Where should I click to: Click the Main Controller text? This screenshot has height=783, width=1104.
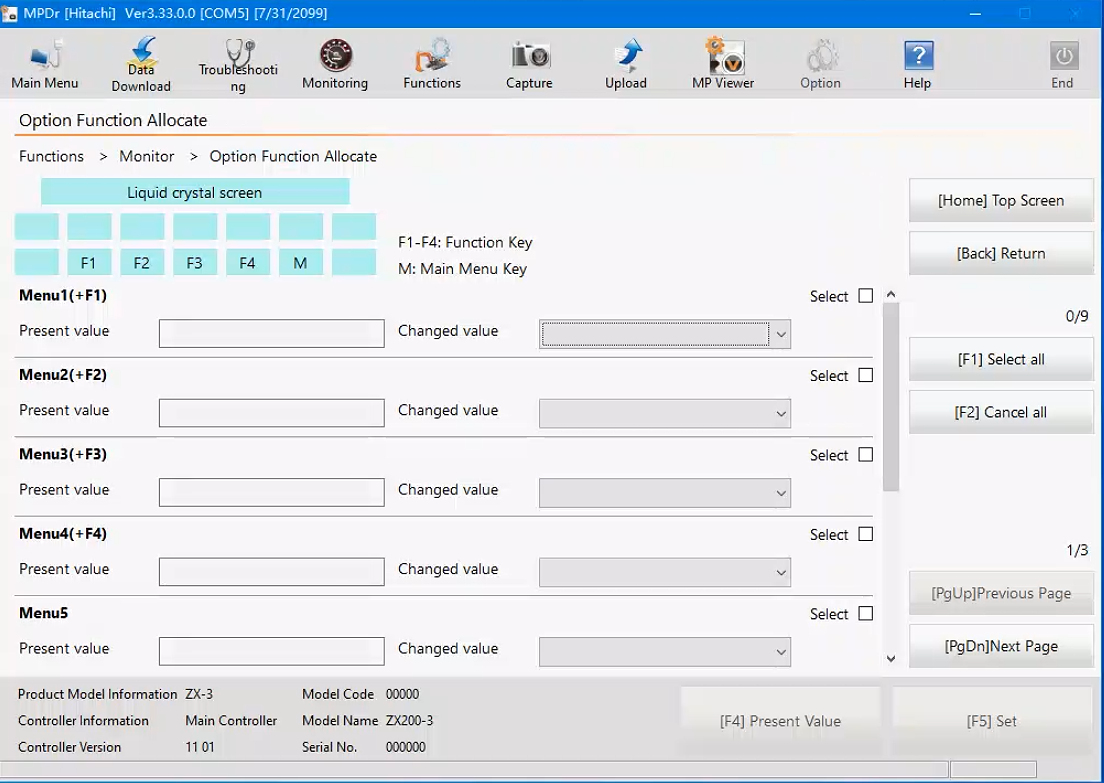[x=231, y=720]
